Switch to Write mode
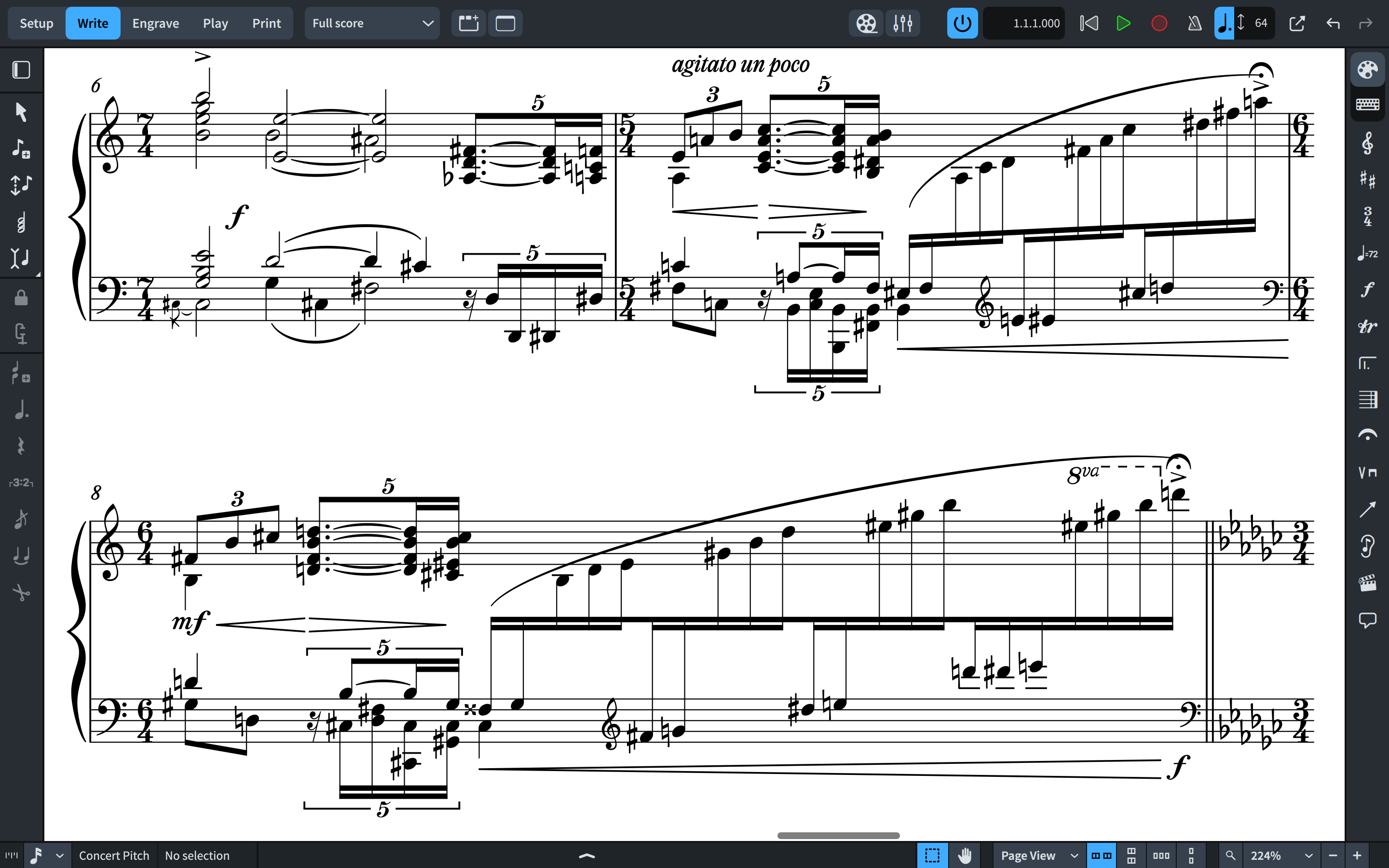The height and width of the screenshot is (868, 1389). [93, 24]
